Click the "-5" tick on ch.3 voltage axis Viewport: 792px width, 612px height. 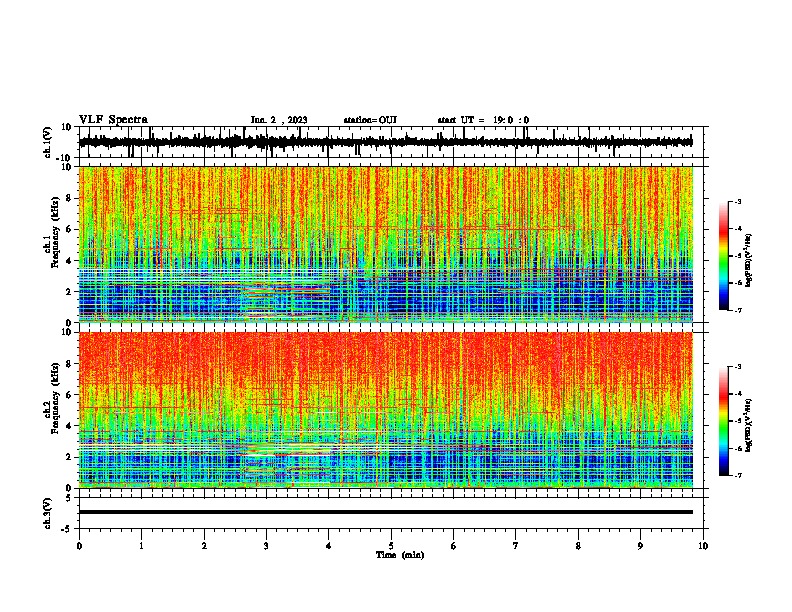coord(67,529)
